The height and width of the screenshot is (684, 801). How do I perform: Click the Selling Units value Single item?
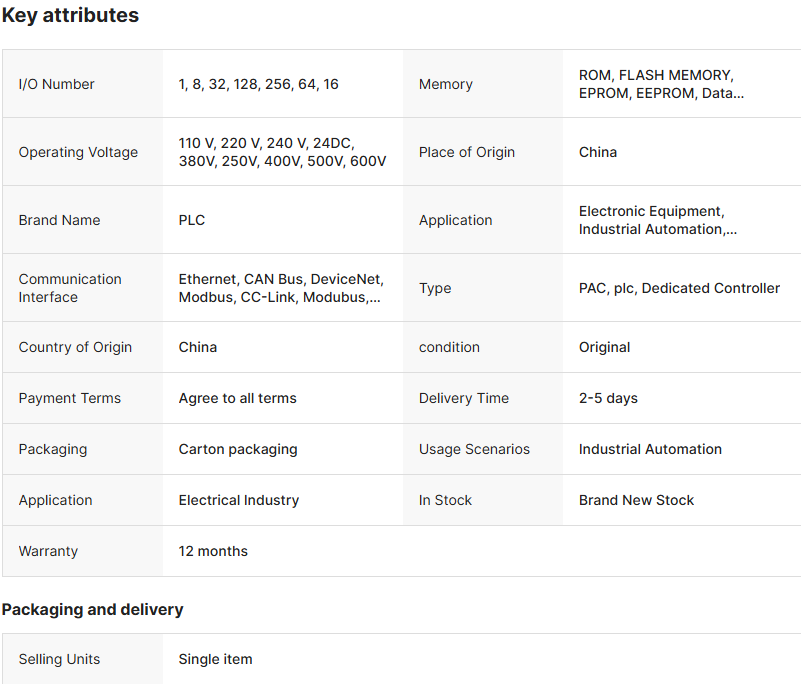215,659
